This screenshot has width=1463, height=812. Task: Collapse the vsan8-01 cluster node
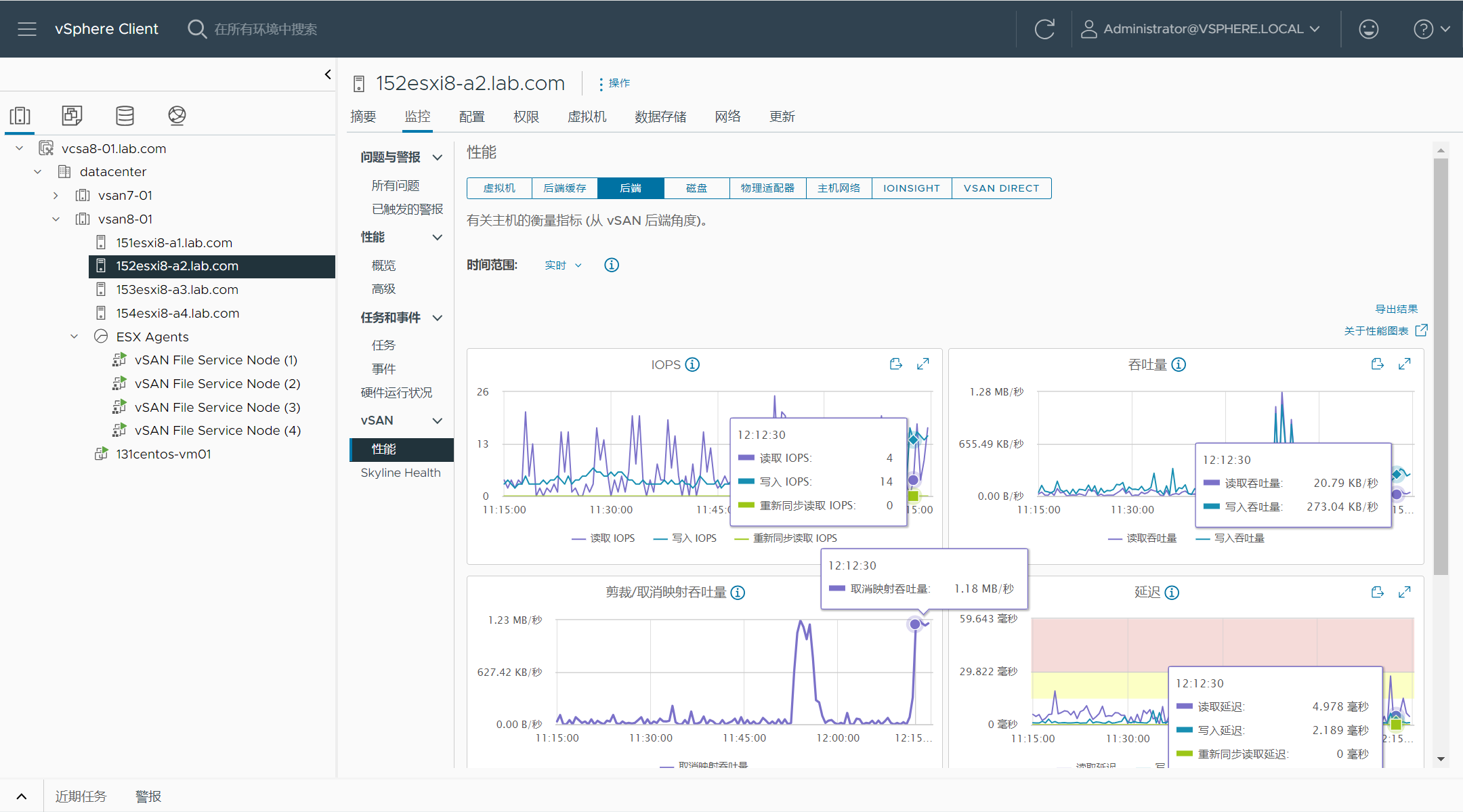coord(56,219)
